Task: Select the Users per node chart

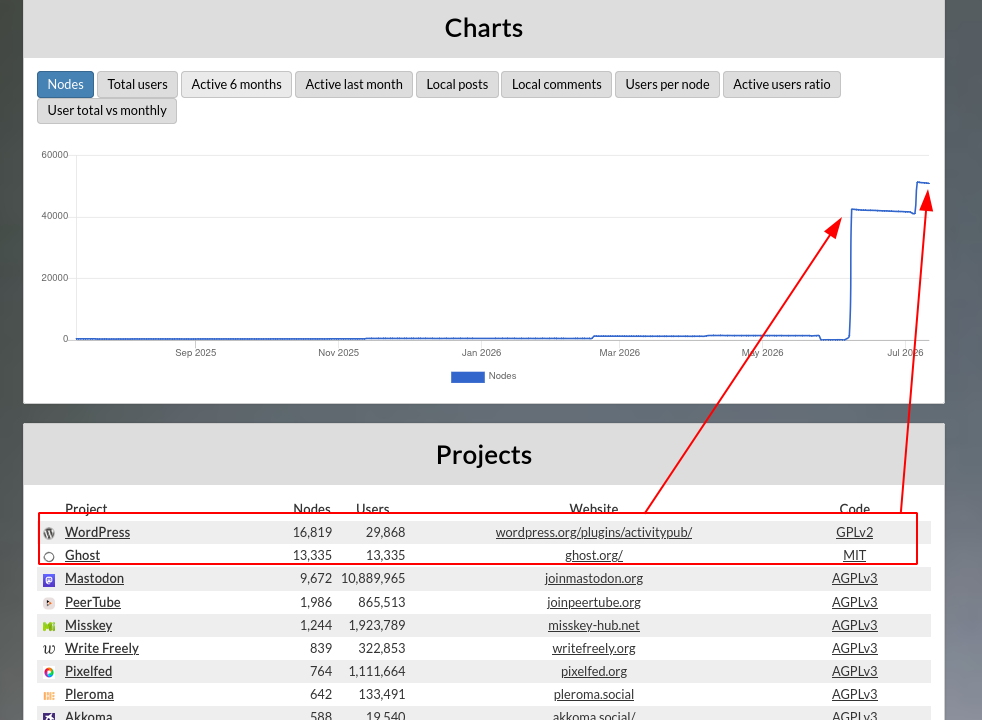Action: point(668,85)
